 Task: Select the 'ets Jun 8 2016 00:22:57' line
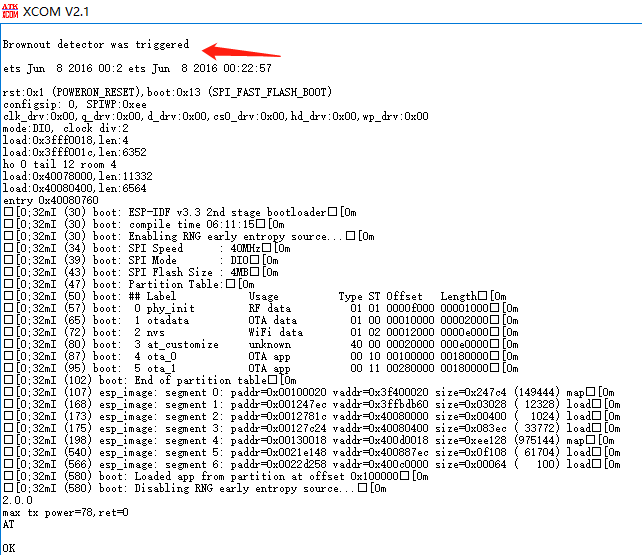coord(137,68)
